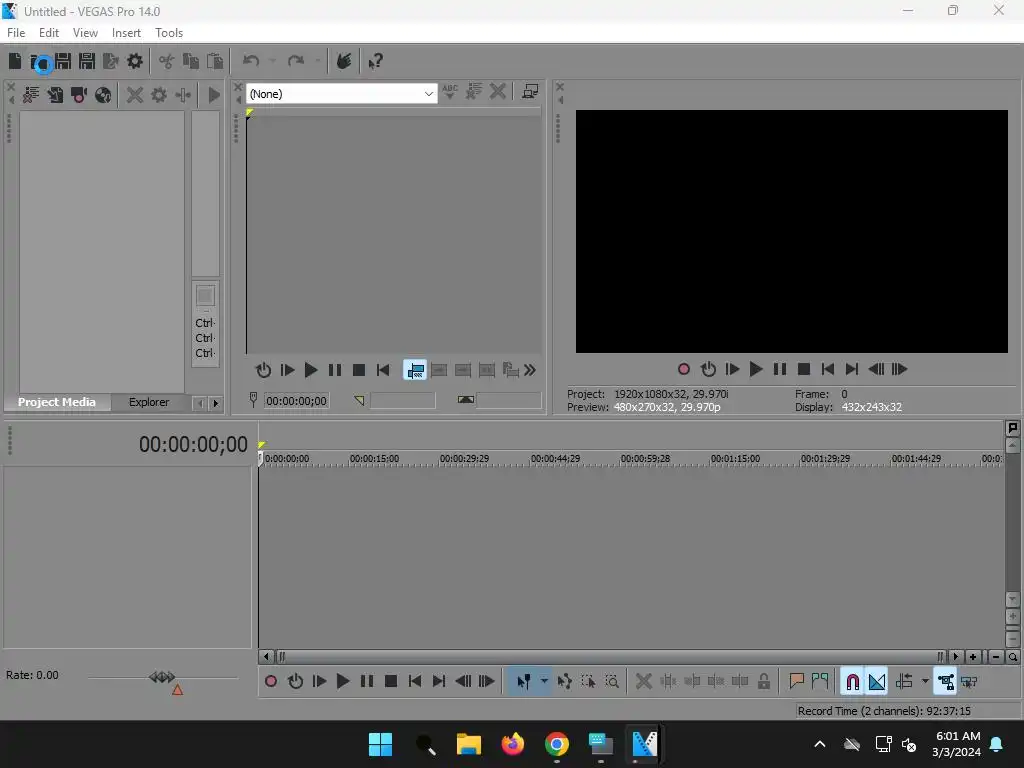Click the Trimmer sort ABC icon
Image resolution: width=1024 pixels, height=768 pixels.
pos(450,91)
